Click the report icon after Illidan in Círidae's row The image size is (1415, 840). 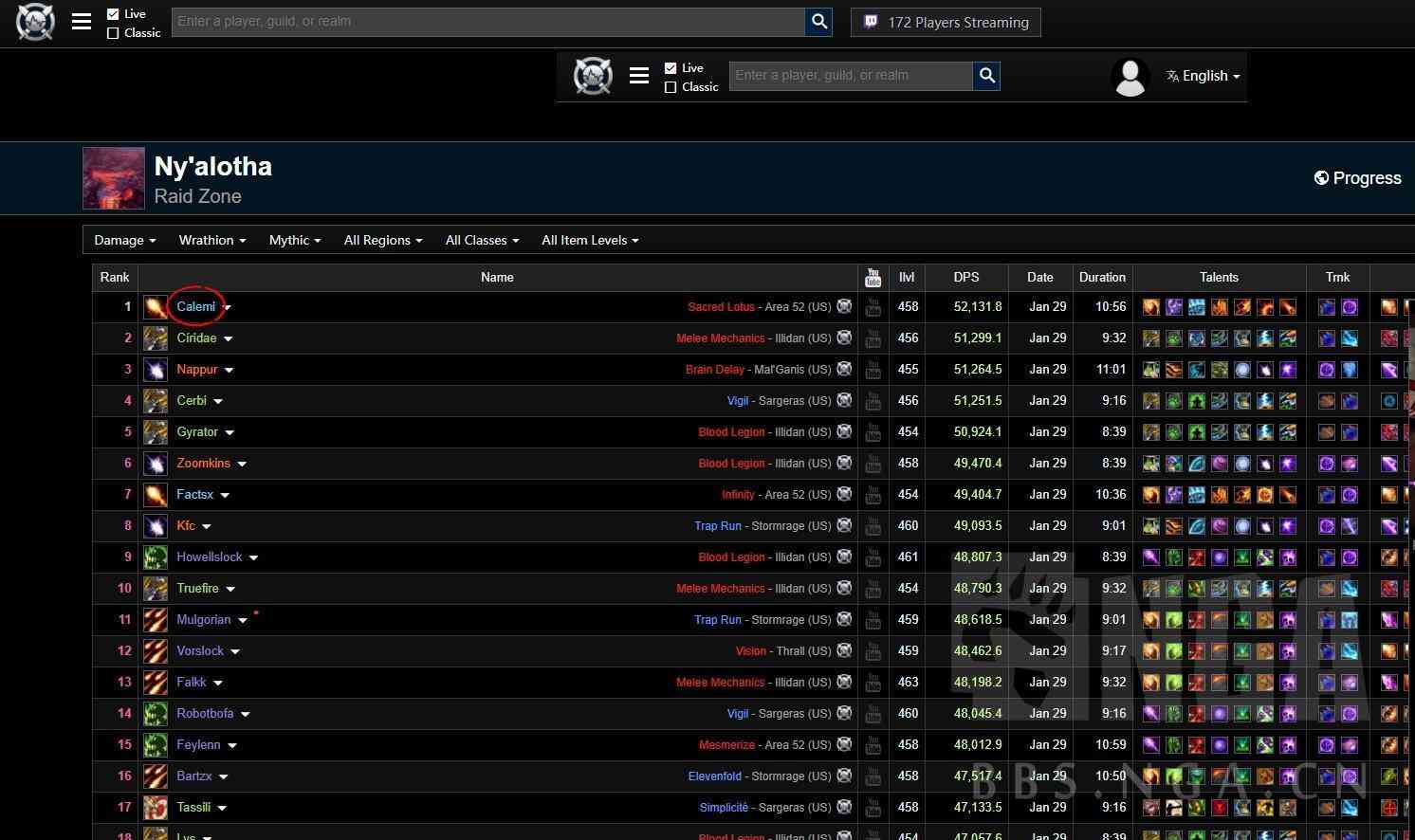pyautogui.click(x=844, y=338)
